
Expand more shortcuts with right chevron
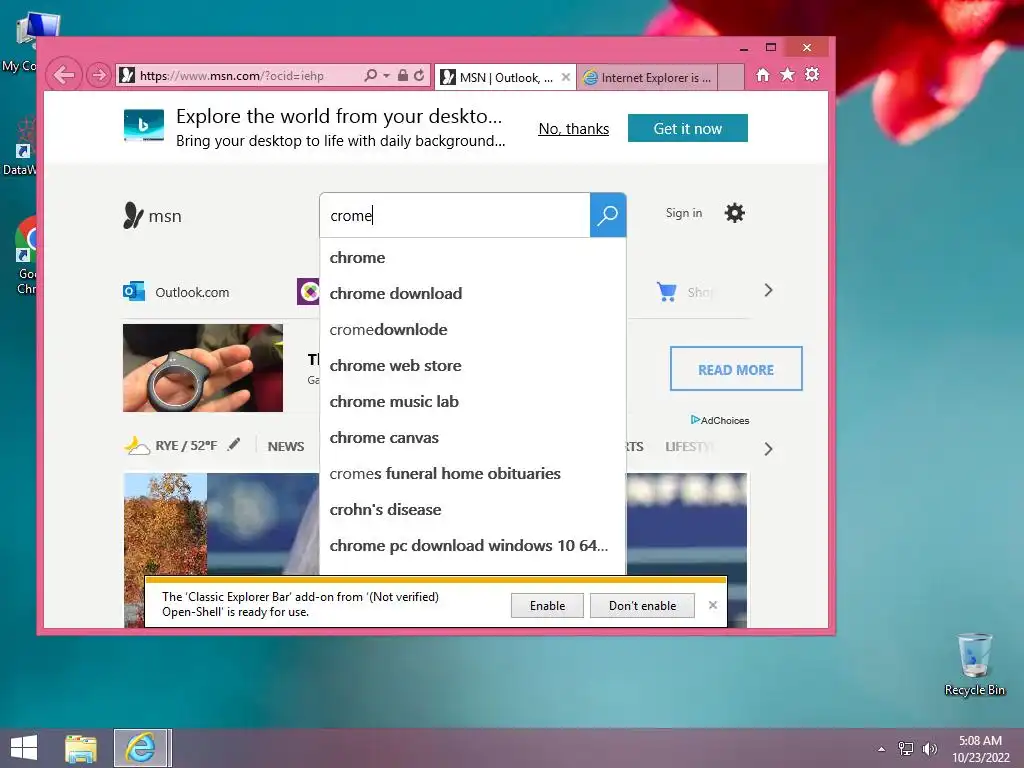tap(769, 290)
